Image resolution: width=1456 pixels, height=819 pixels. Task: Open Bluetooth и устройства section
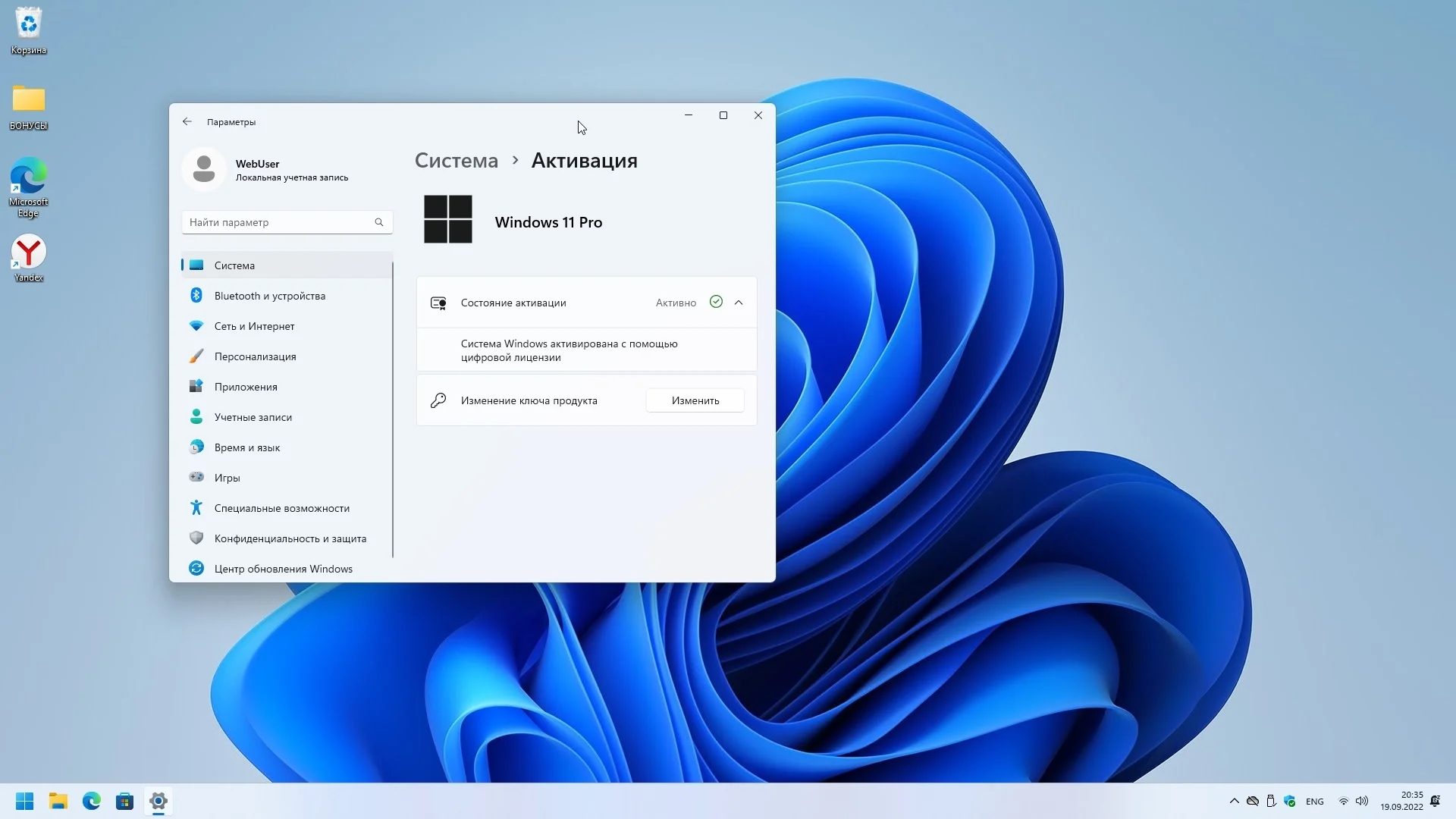coord(269,296)
